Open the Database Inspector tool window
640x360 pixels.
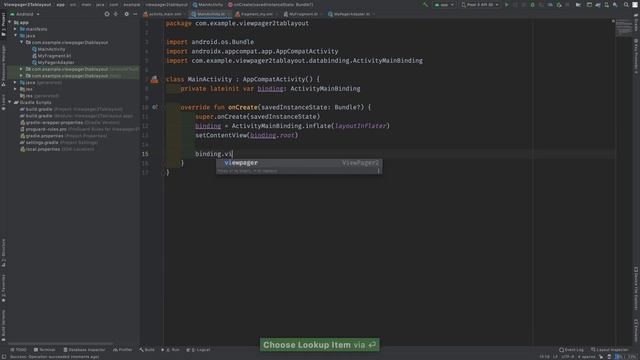tap(84, 350)
